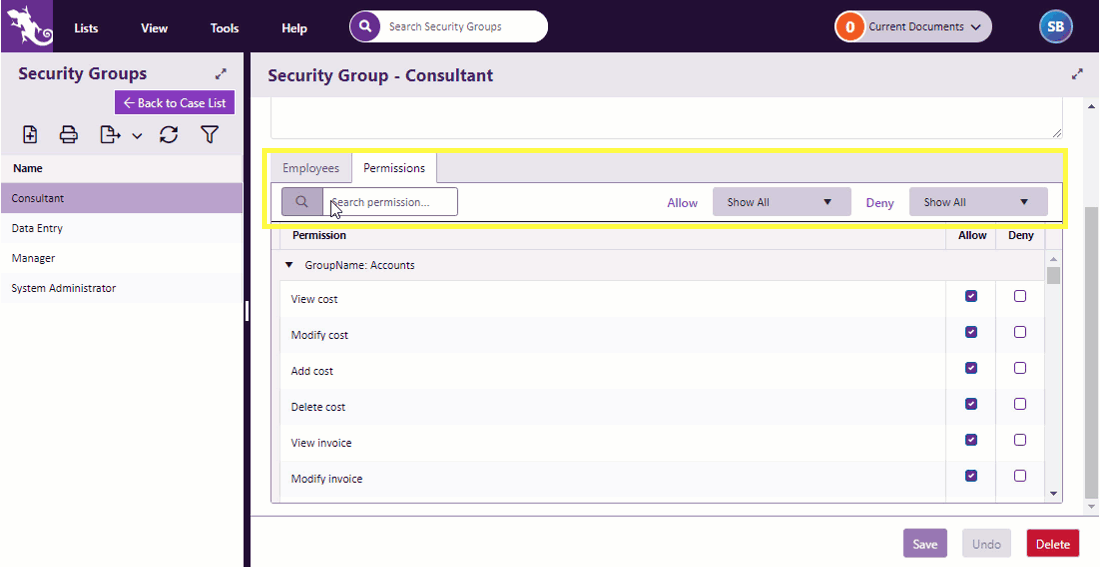This screenshot has width=1100, height=567.
Task: Open the filter funnel icon
Action: pyautogui.click(x=209, y=135)
